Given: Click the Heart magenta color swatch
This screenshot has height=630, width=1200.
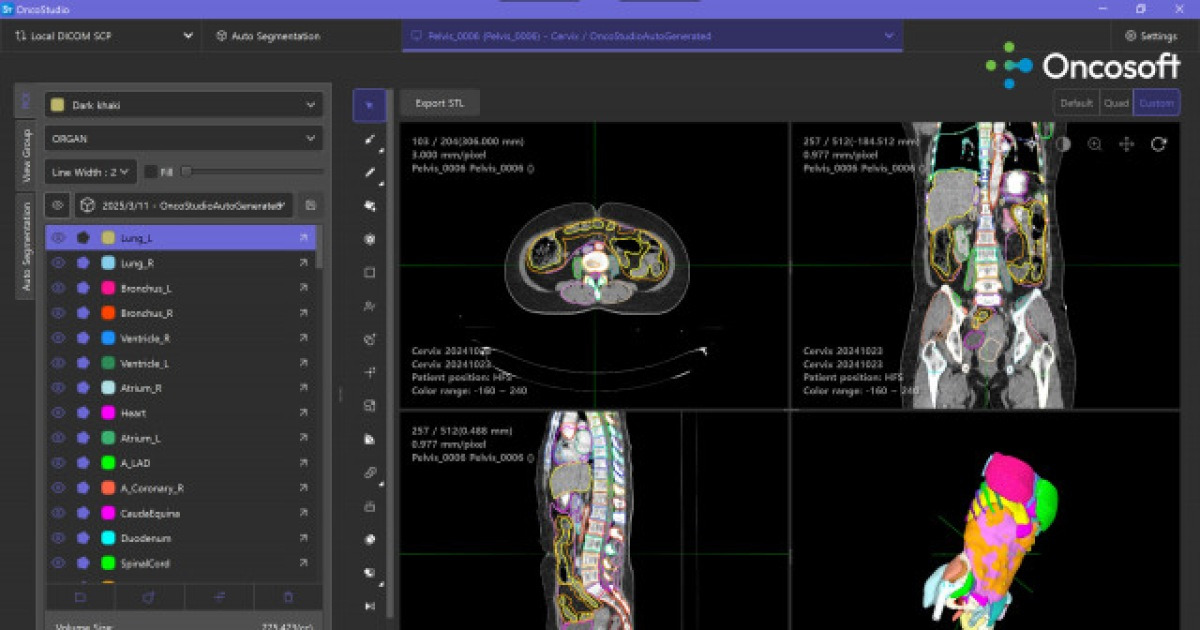Looking at the screenshot, I should pyautogui.click(x=107, y=413).
